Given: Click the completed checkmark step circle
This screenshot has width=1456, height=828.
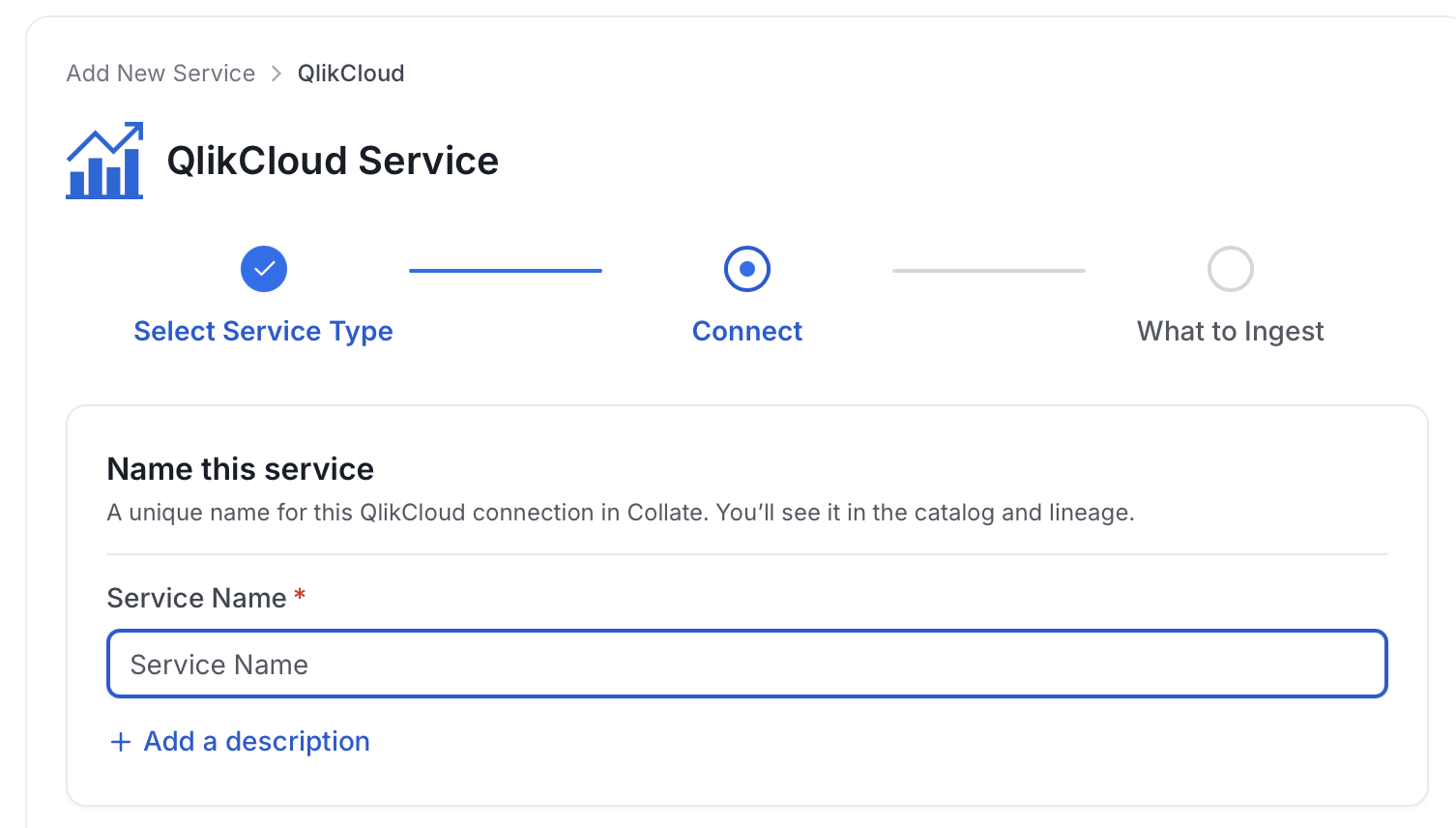Looking at the screenshot, I should click(264, 269).
